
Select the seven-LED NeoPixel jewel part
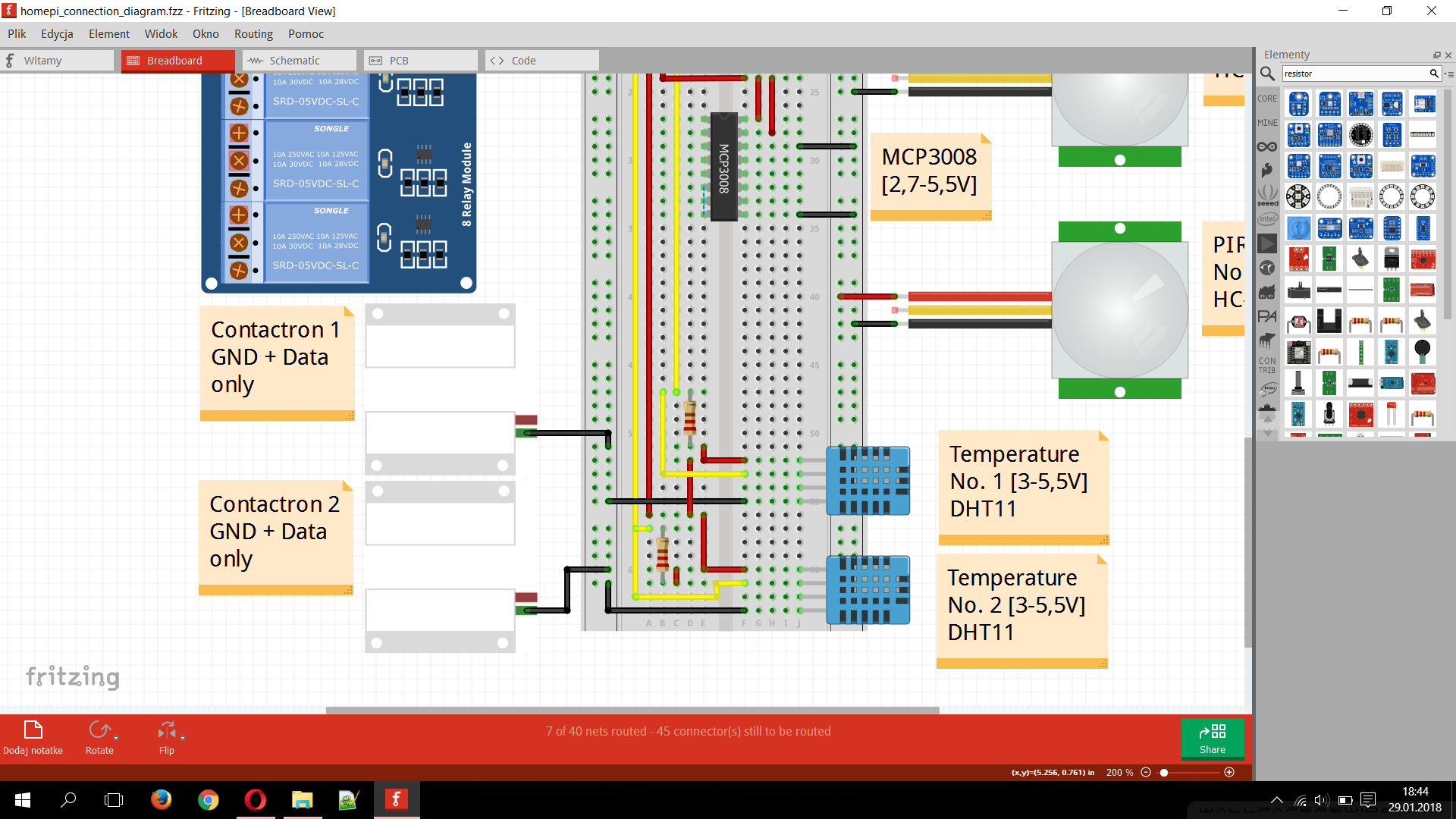1298,197
